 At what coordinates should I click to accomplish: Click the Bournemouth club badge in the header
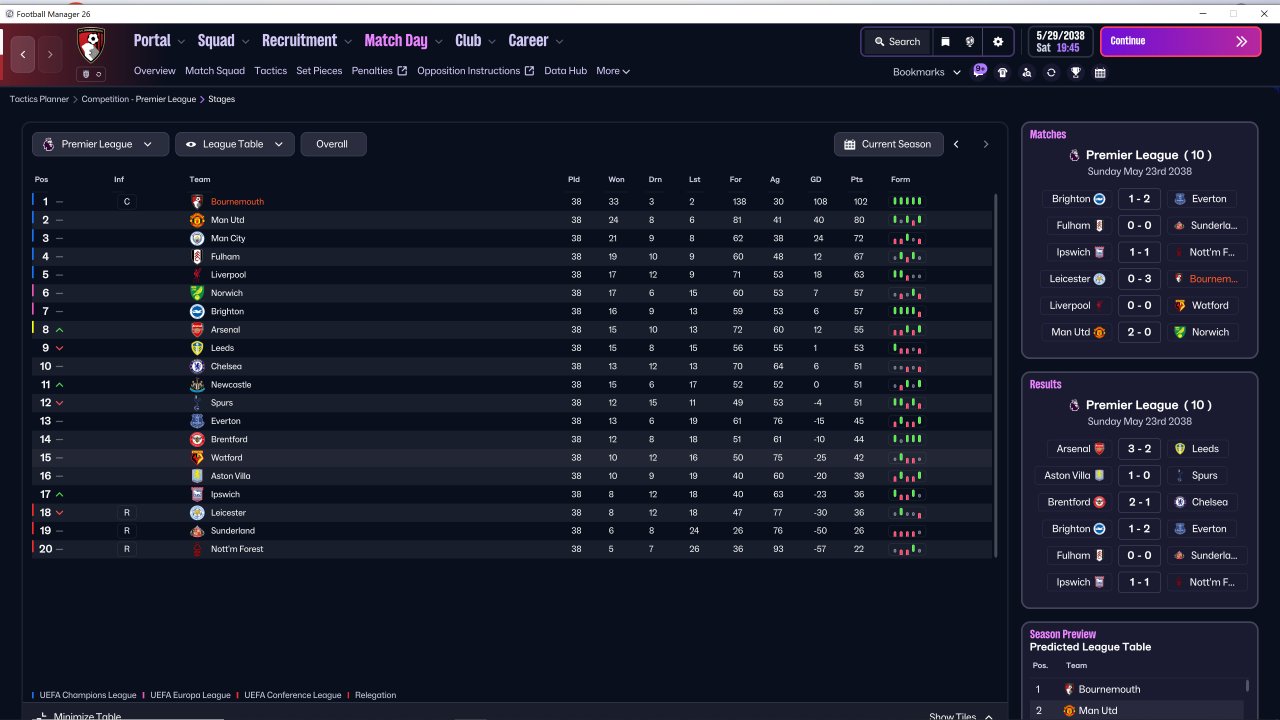pos(91,44)
